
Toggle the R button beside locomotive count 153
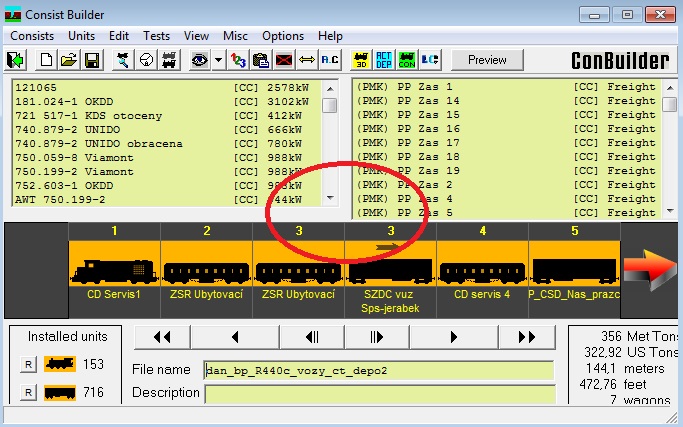pos(29,365)
